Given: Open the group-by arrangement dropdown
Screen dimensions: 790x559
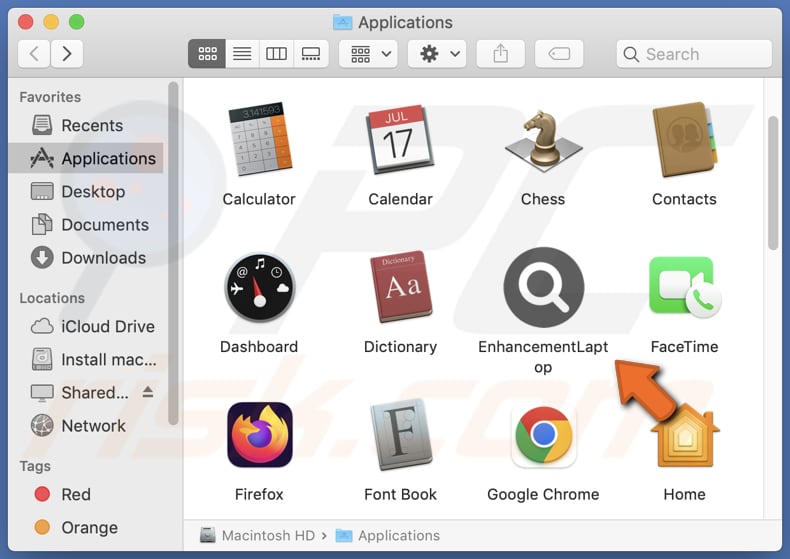Looking at the screenshot, I should click(368, 53).
